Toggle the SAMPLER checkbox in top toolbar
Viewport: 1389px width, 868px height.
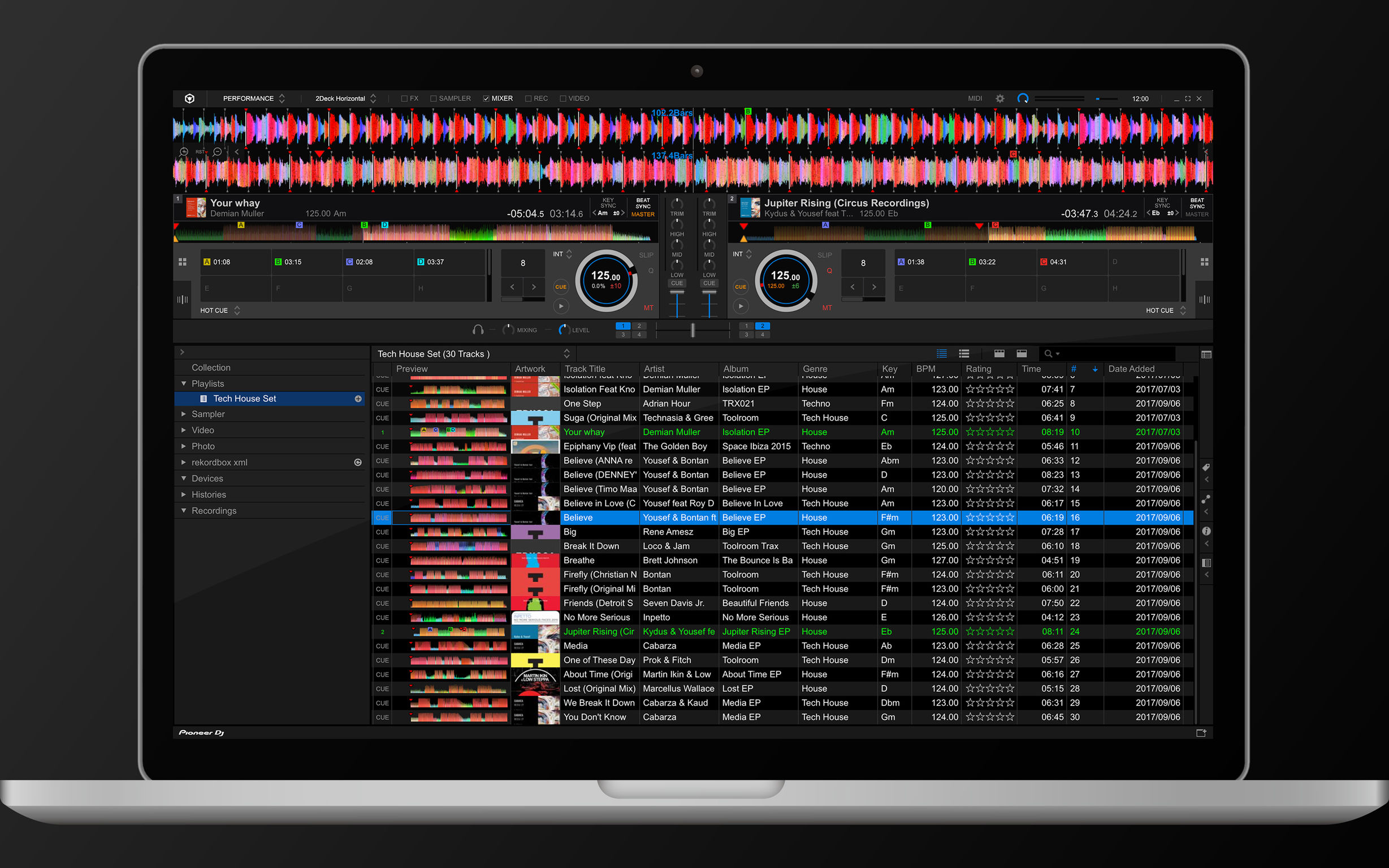coord(449,98)
